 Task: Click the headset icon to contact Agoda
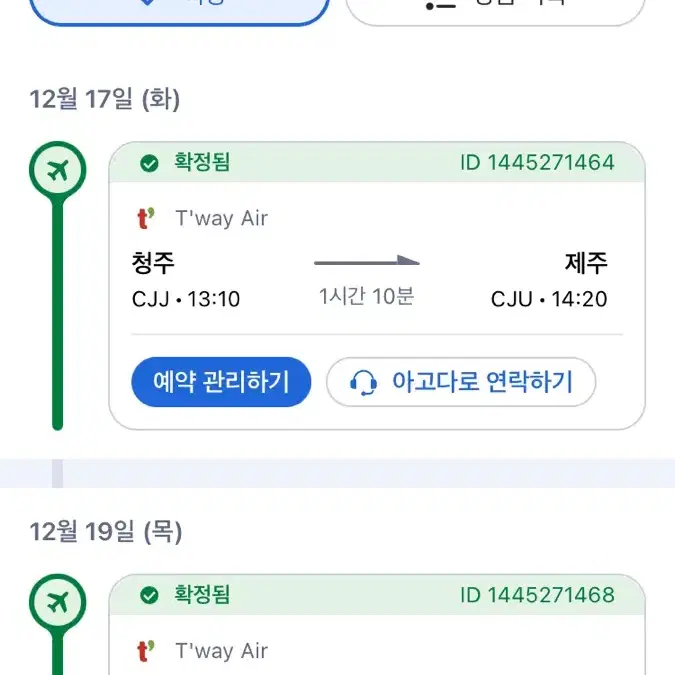click(x=364, y=382)
